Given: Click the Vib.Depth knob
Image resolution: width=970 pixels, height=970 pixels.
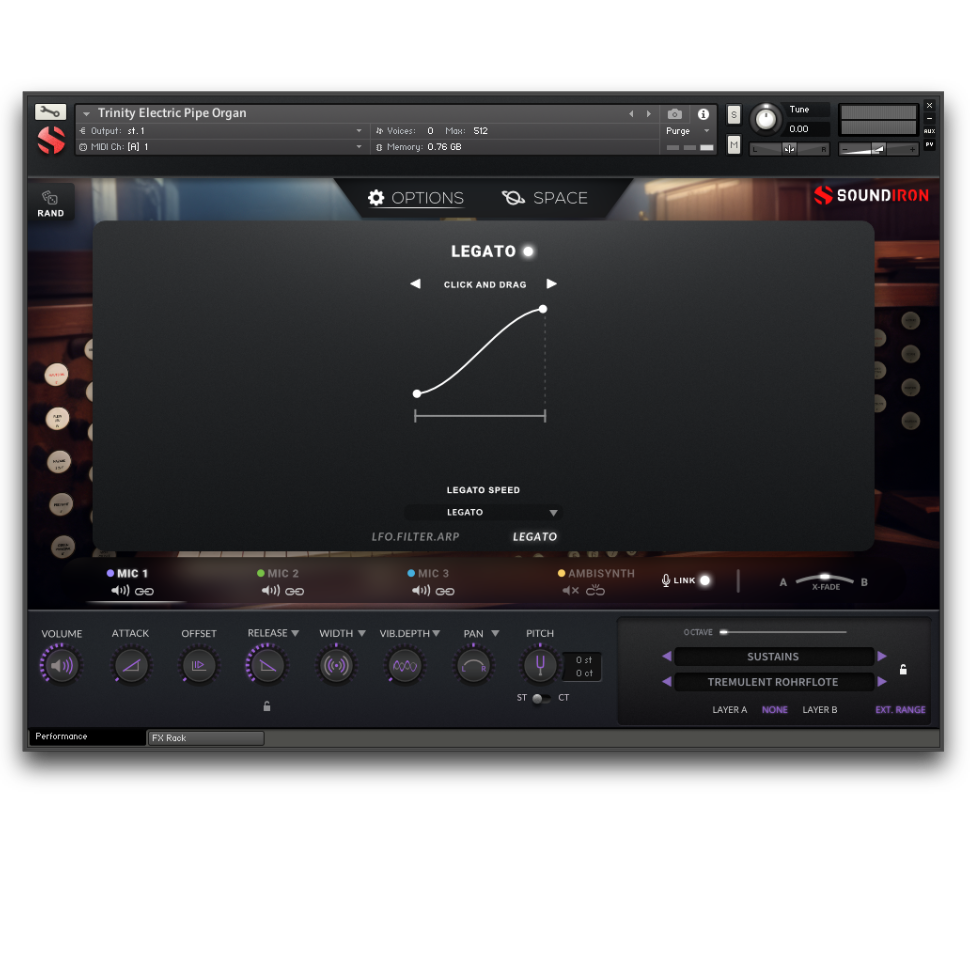Looking at the screenshot, I should pyautogui.click(x=405, y=666).
